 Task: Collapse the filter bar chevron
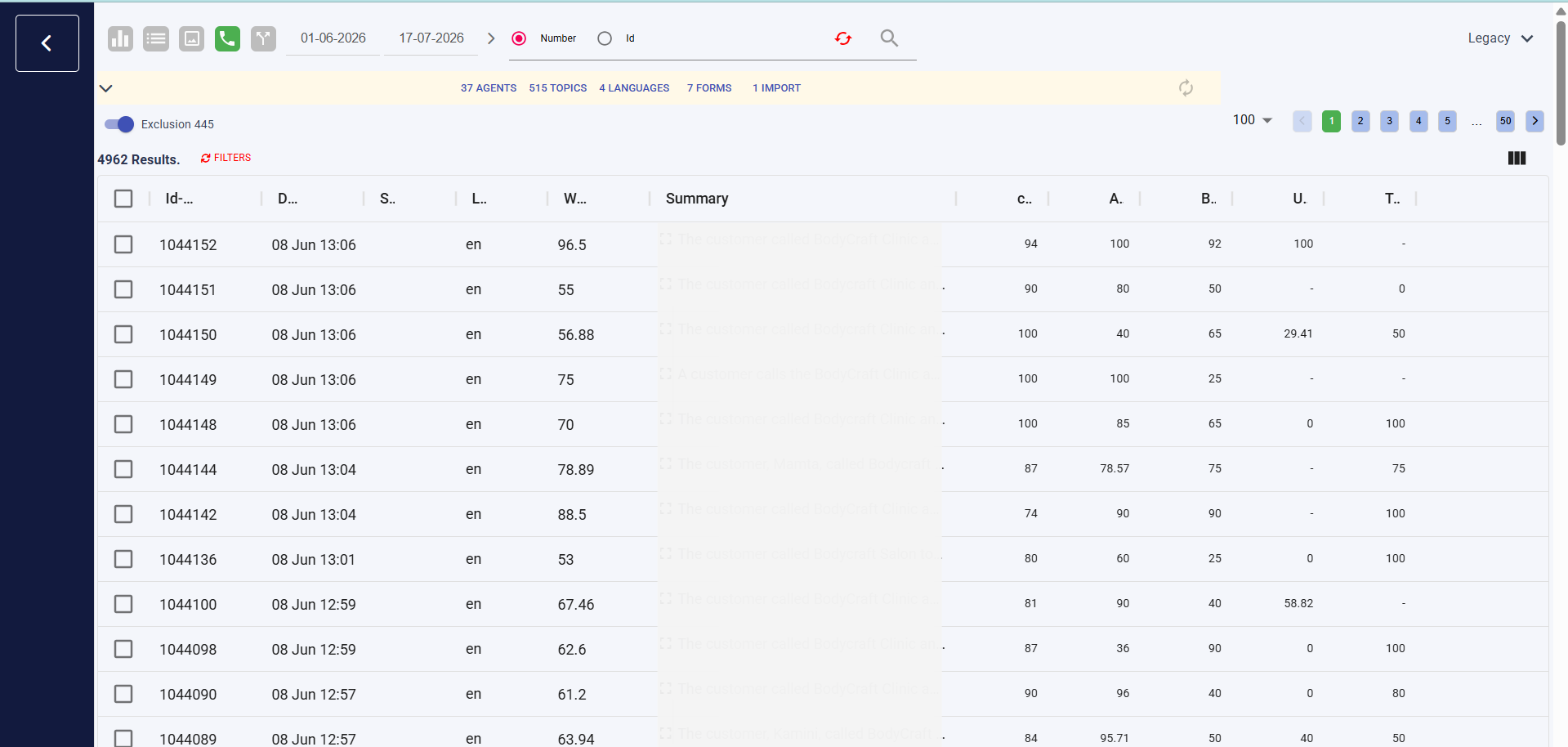105,88
